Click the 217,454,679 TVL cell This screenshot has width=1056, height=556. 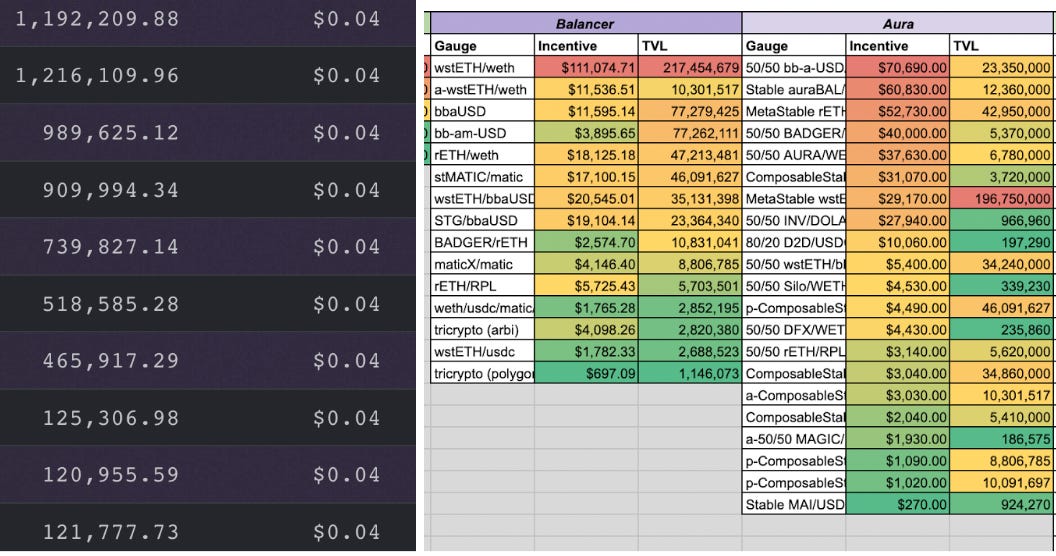pos(690,67)
